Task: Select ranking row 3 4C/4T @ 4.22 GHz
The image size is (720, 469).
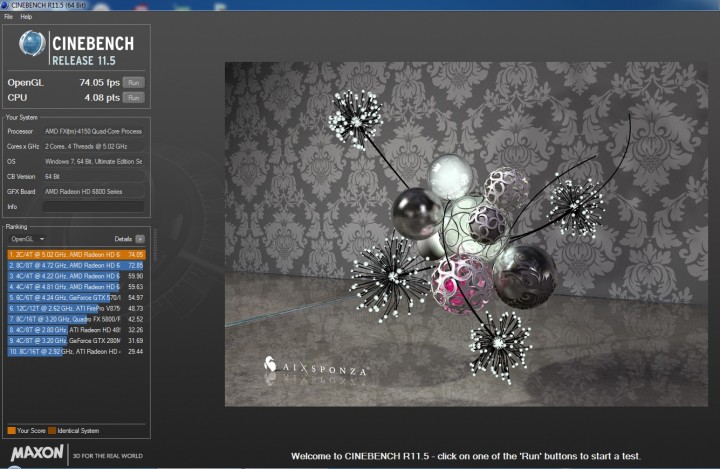Action: point(76,276)
